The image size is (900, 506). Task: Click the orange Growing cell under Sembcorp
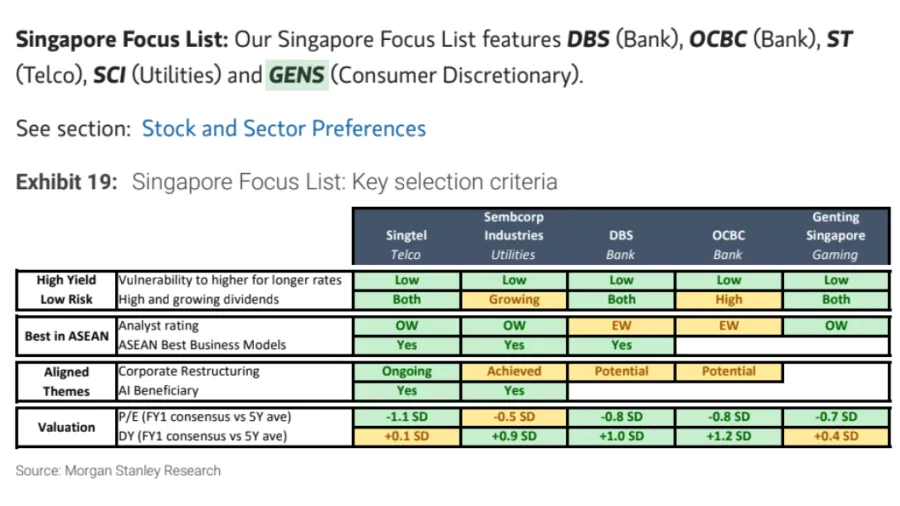point(514,299)
